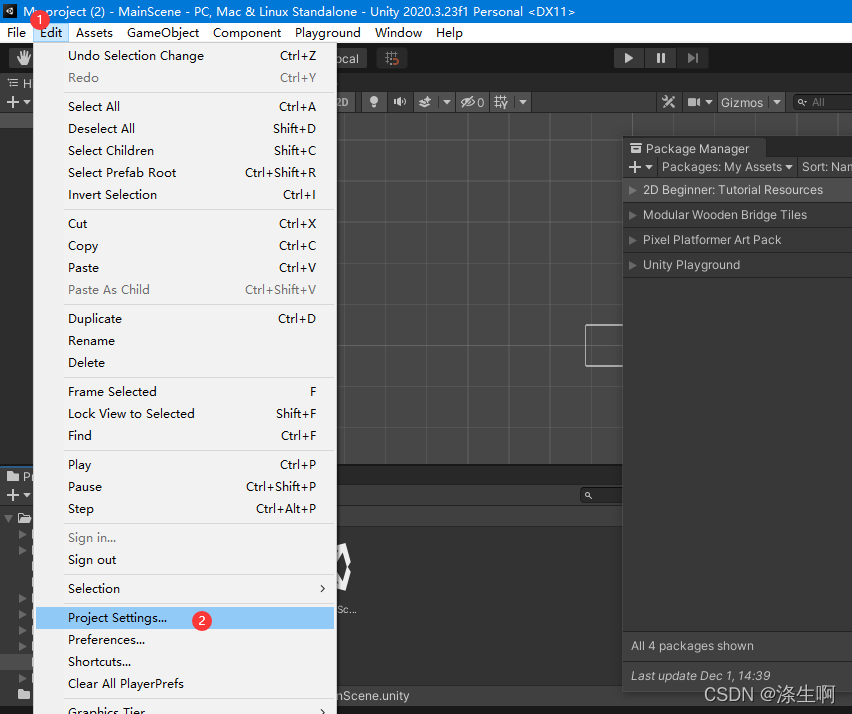Viewport: 852px width, 714px height.
Task: Toggle scene audio speaker icon
Action: tap(400, 102)
